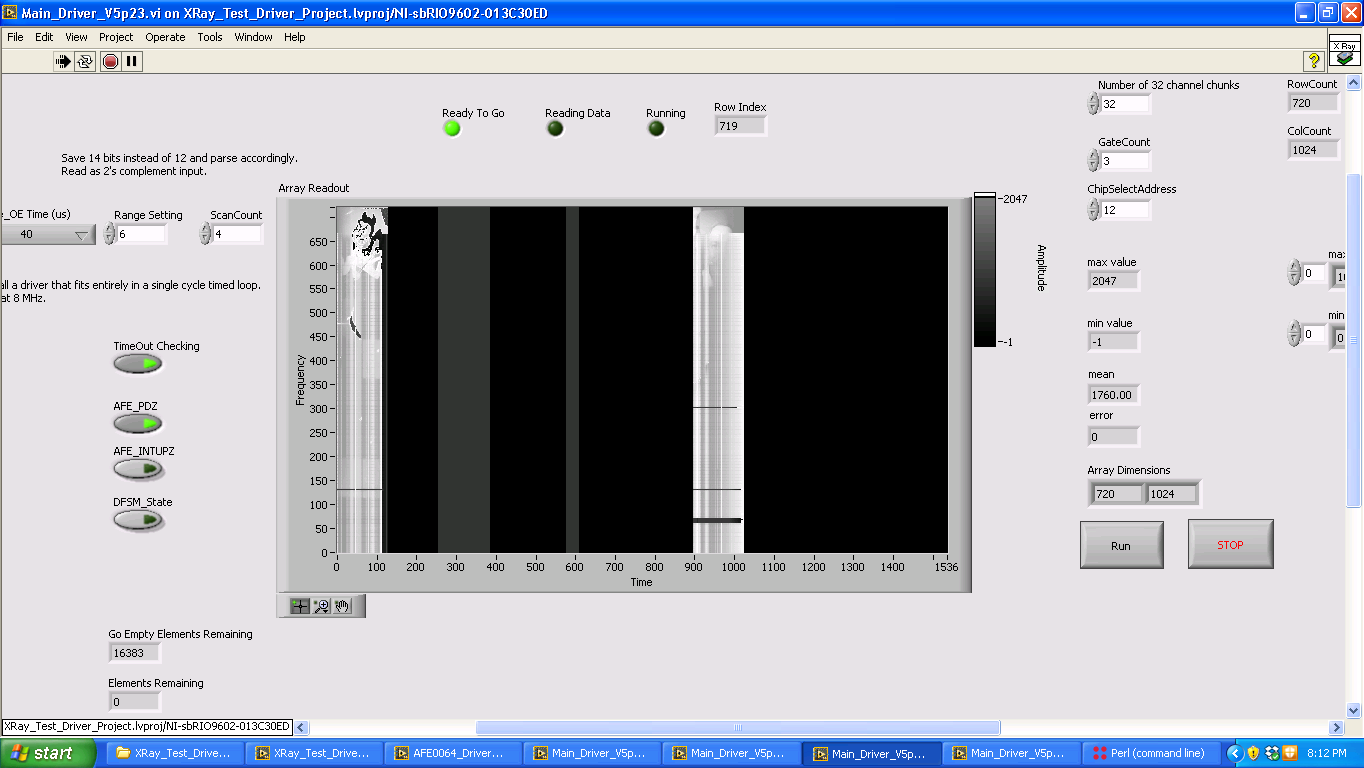The height and width of the screenshot is (768, 1364).
Task: Open the File menu
Action: pos(15,37)
